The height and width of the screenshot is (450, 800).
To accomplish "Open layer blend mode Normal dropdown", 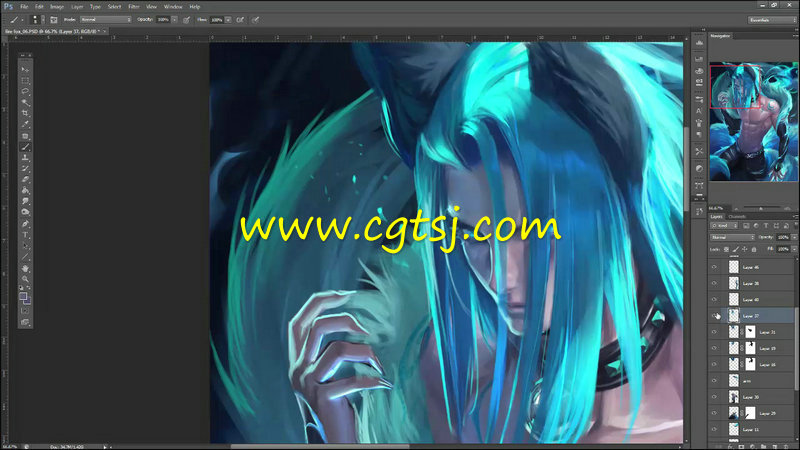I will point(732,237).
